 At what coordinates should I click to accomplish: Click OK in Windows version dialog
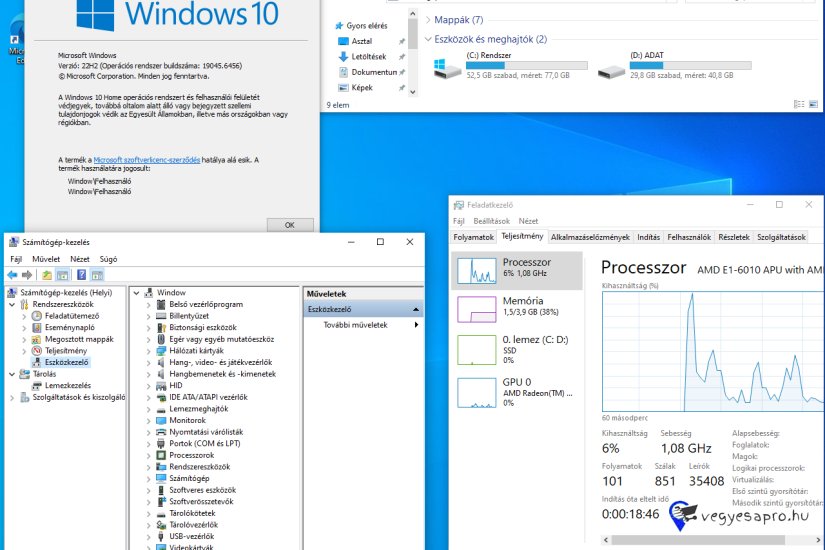(x=290, y=225)
